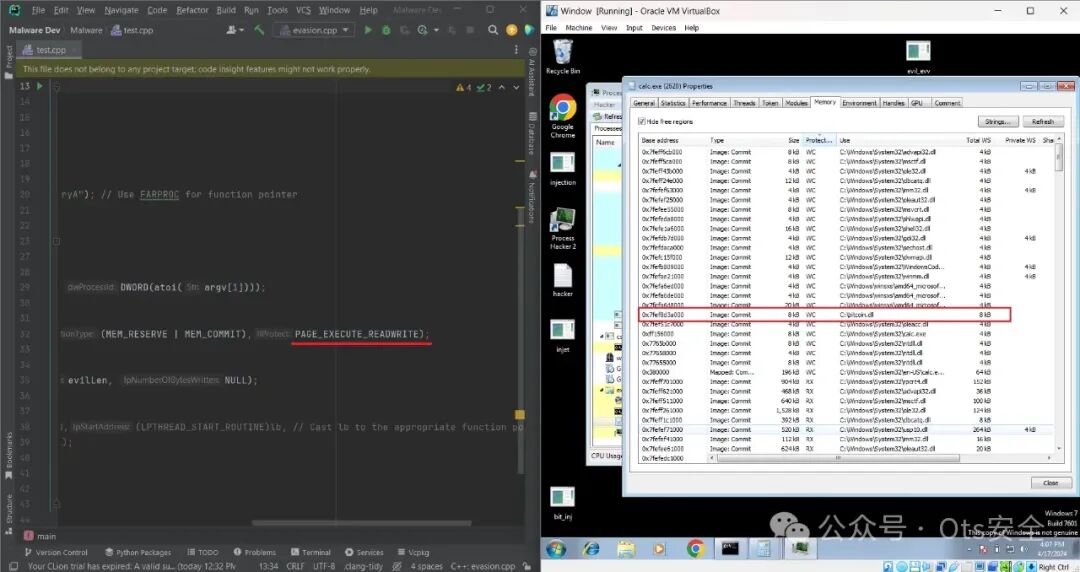Open Process Hacker 2 desktop shortcut

(563, 228)
